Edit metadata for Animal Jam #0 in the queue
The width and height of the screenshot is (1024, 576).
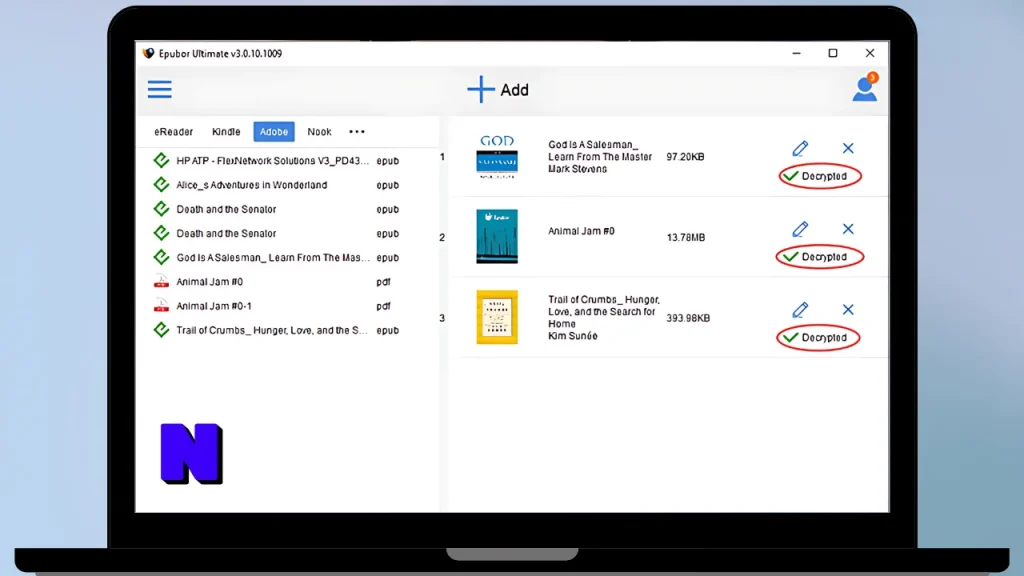click(800, 229)
